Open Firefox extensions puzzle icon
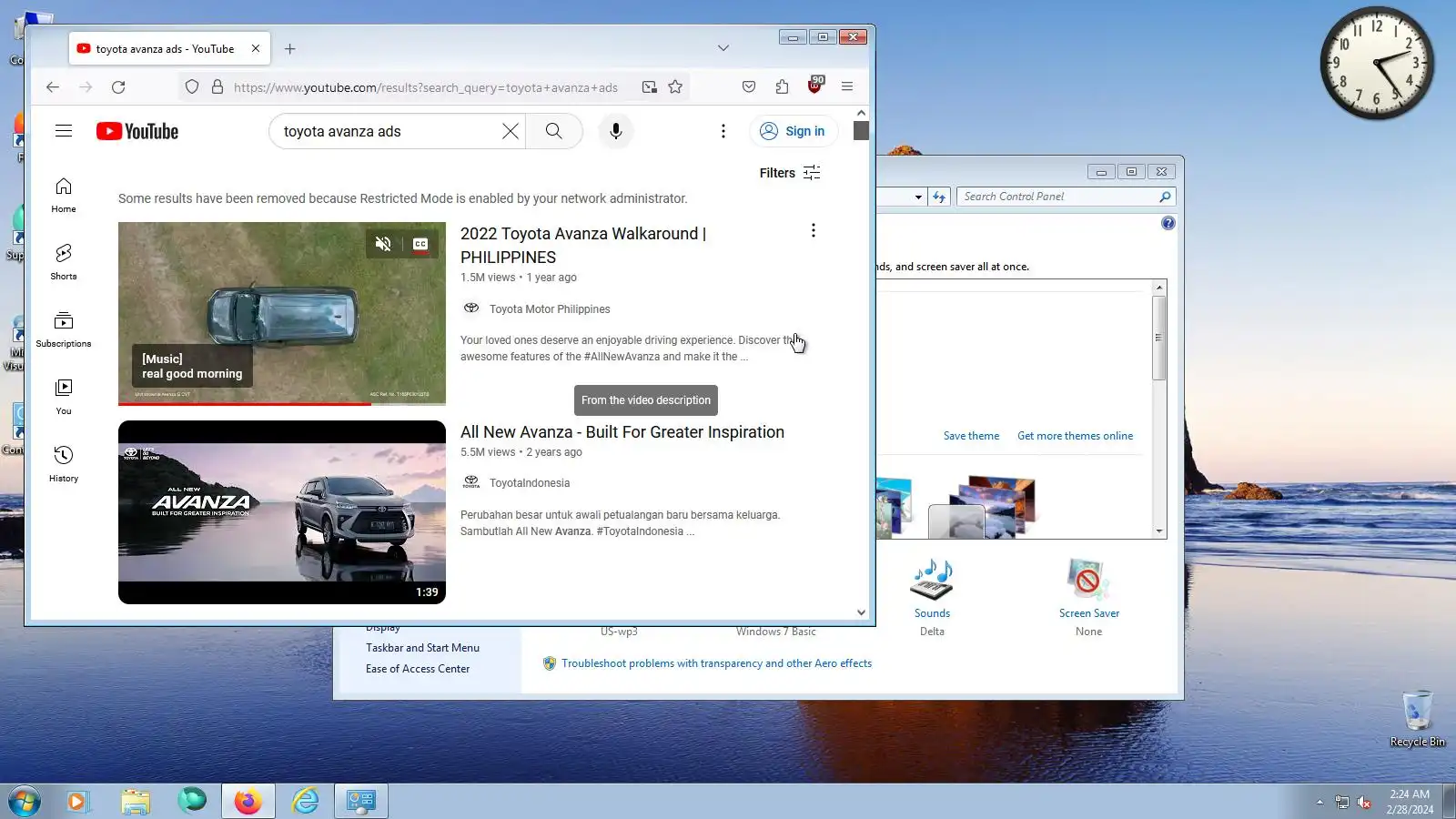 tap(782, 87)
